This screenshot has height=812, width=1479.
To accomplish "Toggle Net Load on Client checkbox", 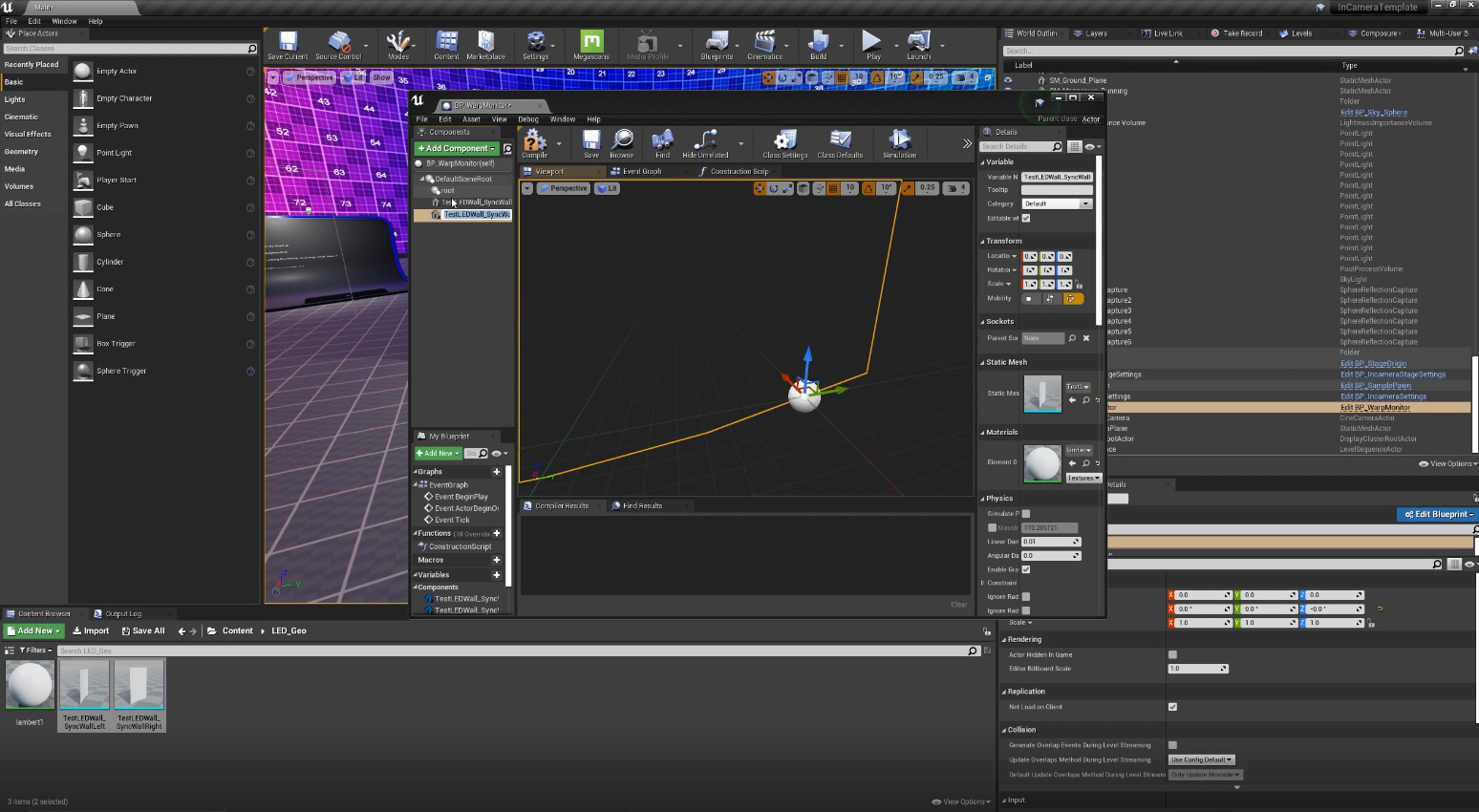I will click(x=1172, y=707).
